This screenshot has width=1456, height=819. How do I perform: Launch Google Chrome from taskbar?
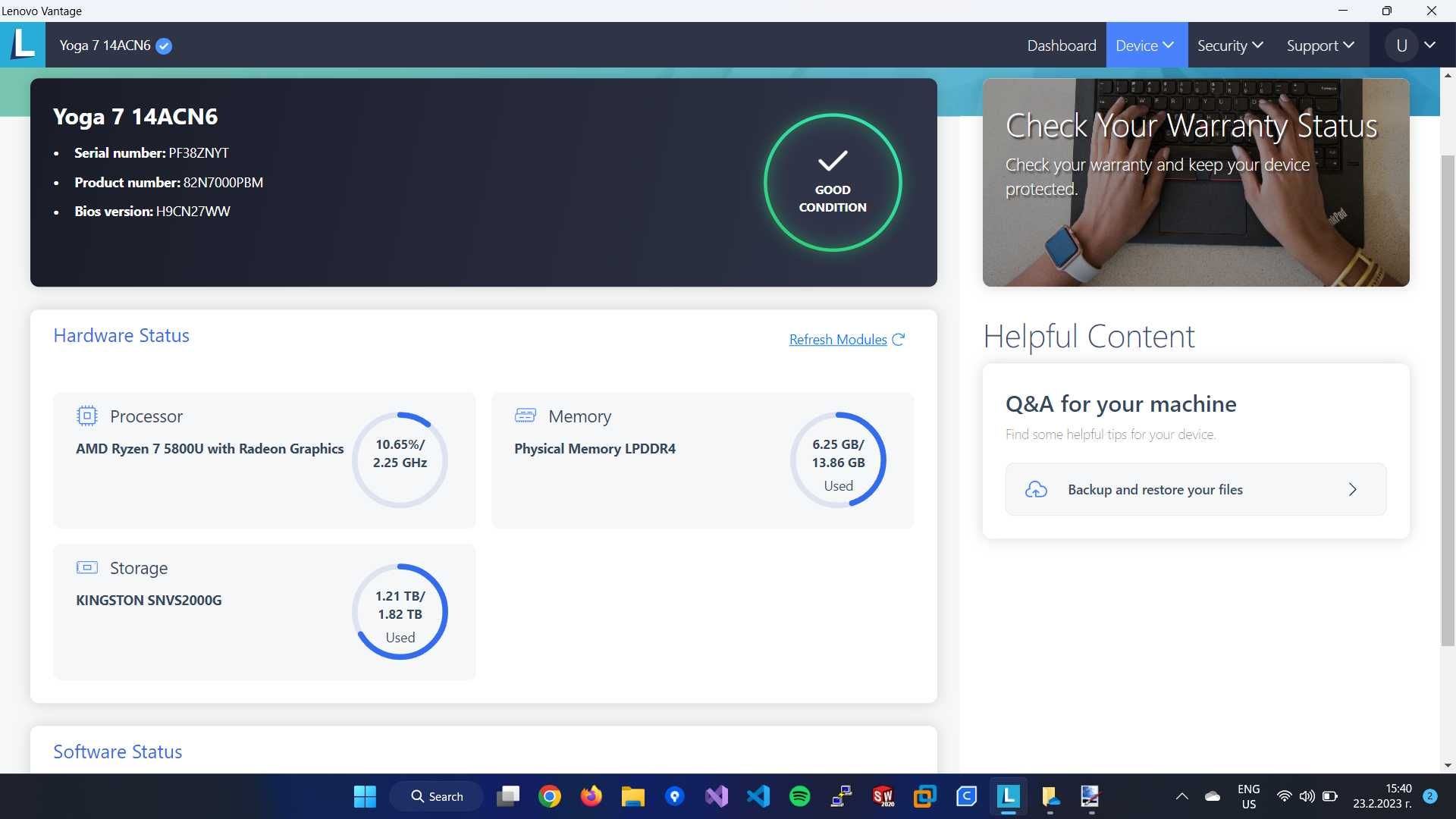pyautogui.click(x=550, y=796)
